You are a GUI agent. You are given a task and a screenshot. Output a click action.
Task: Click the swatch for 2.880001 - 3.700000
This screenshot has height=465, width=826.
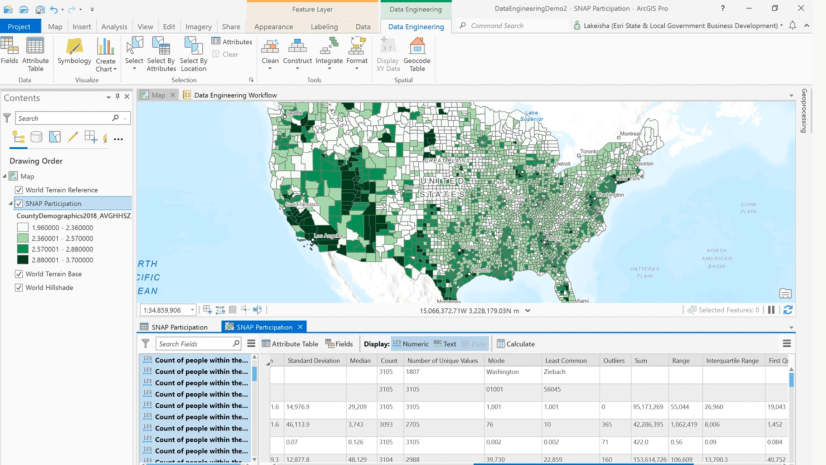pos(23,260)
